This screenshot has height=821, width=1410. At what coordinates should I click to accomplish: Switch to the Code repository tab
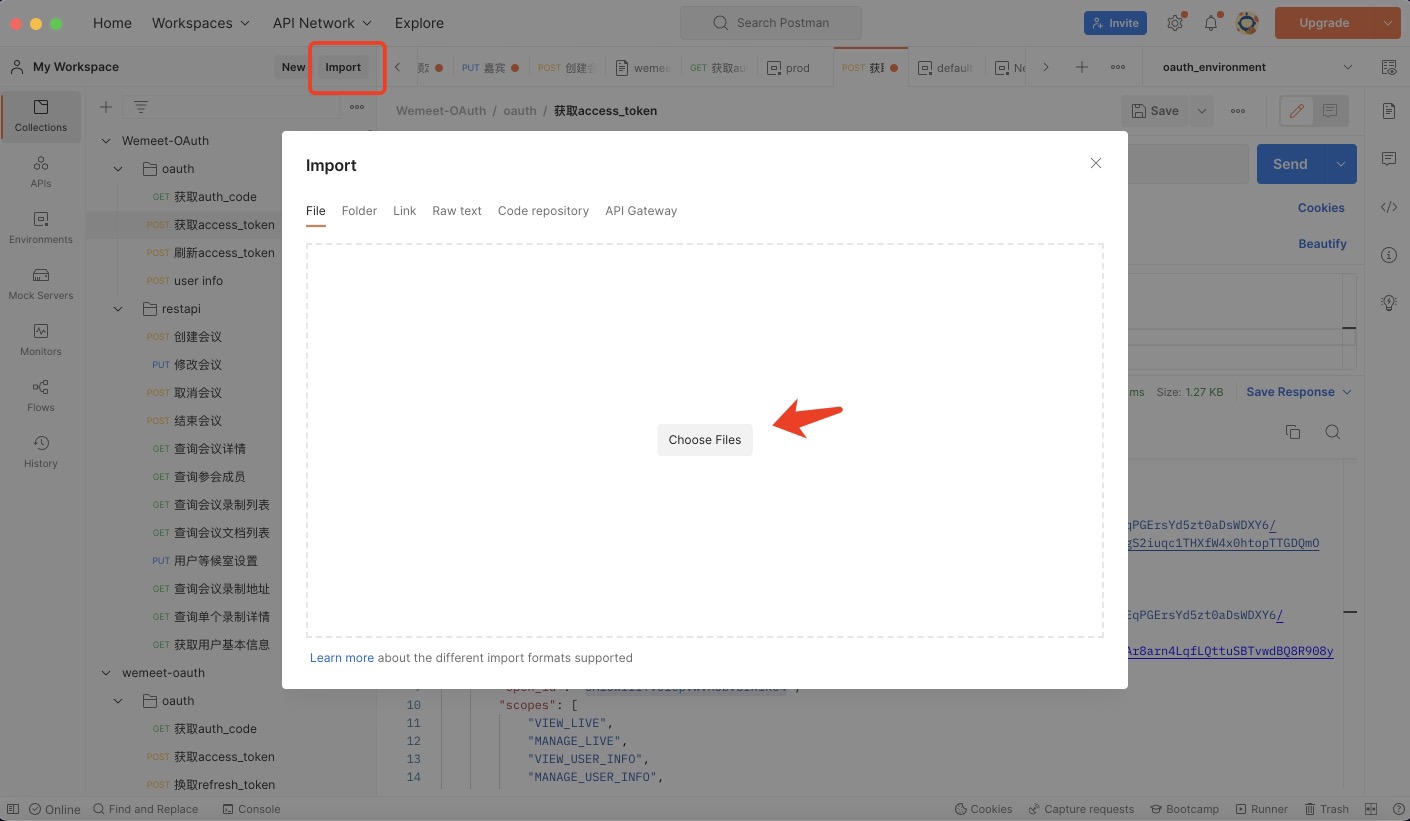543,211
